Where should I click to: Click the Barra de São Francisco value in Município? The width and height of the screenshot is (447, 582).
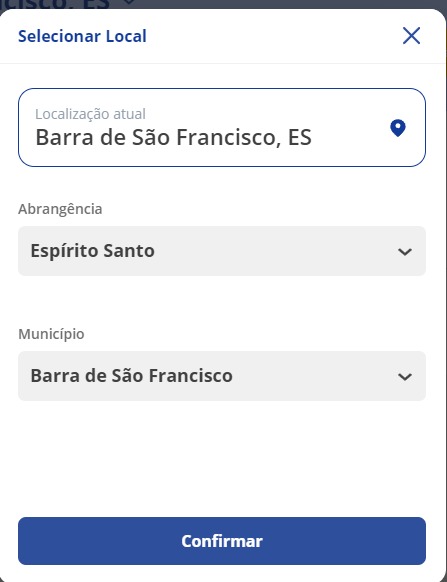pos(131,376)
